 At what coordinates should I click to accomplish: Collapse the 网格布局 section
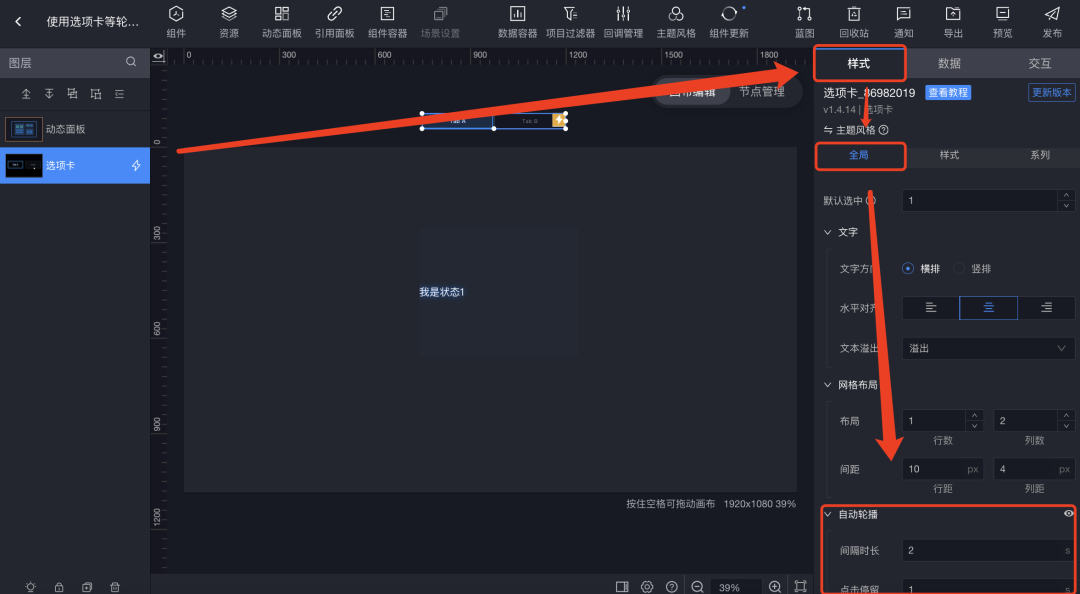(x=828, y=385)
